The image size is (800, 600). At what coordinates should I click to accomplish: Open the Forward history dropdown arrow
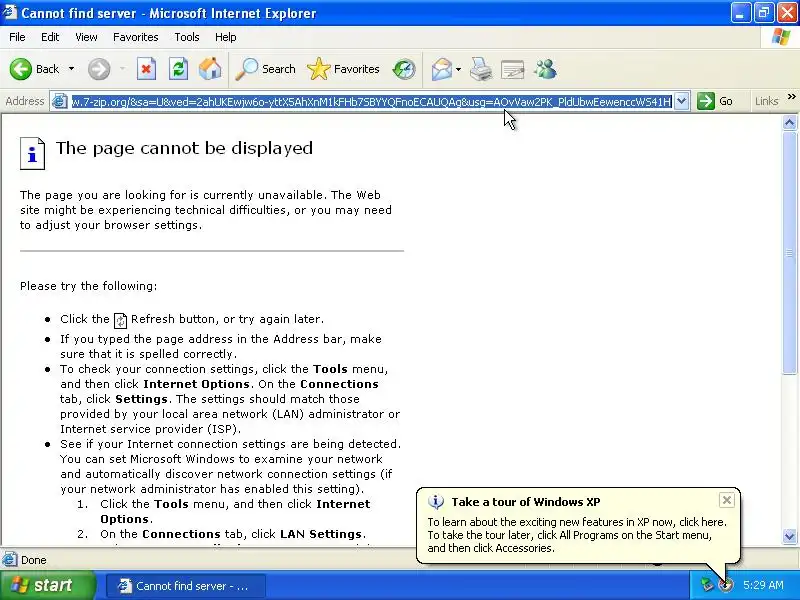pos(122,69)
